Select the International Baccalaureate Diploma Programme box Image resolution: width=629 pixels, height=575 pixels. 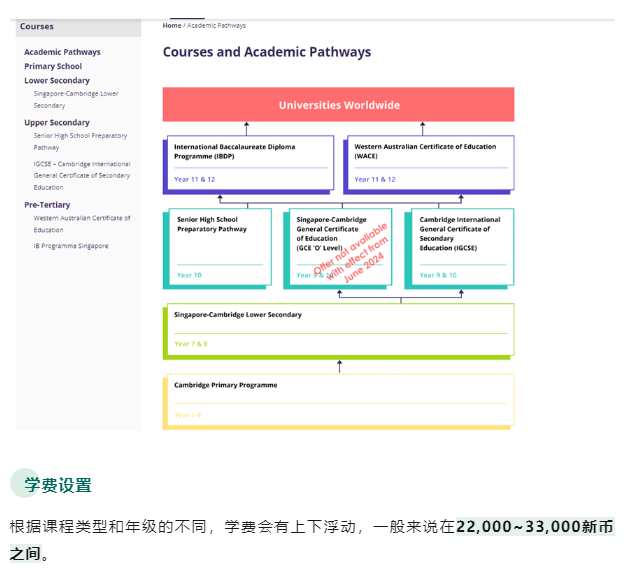(250, 163)
